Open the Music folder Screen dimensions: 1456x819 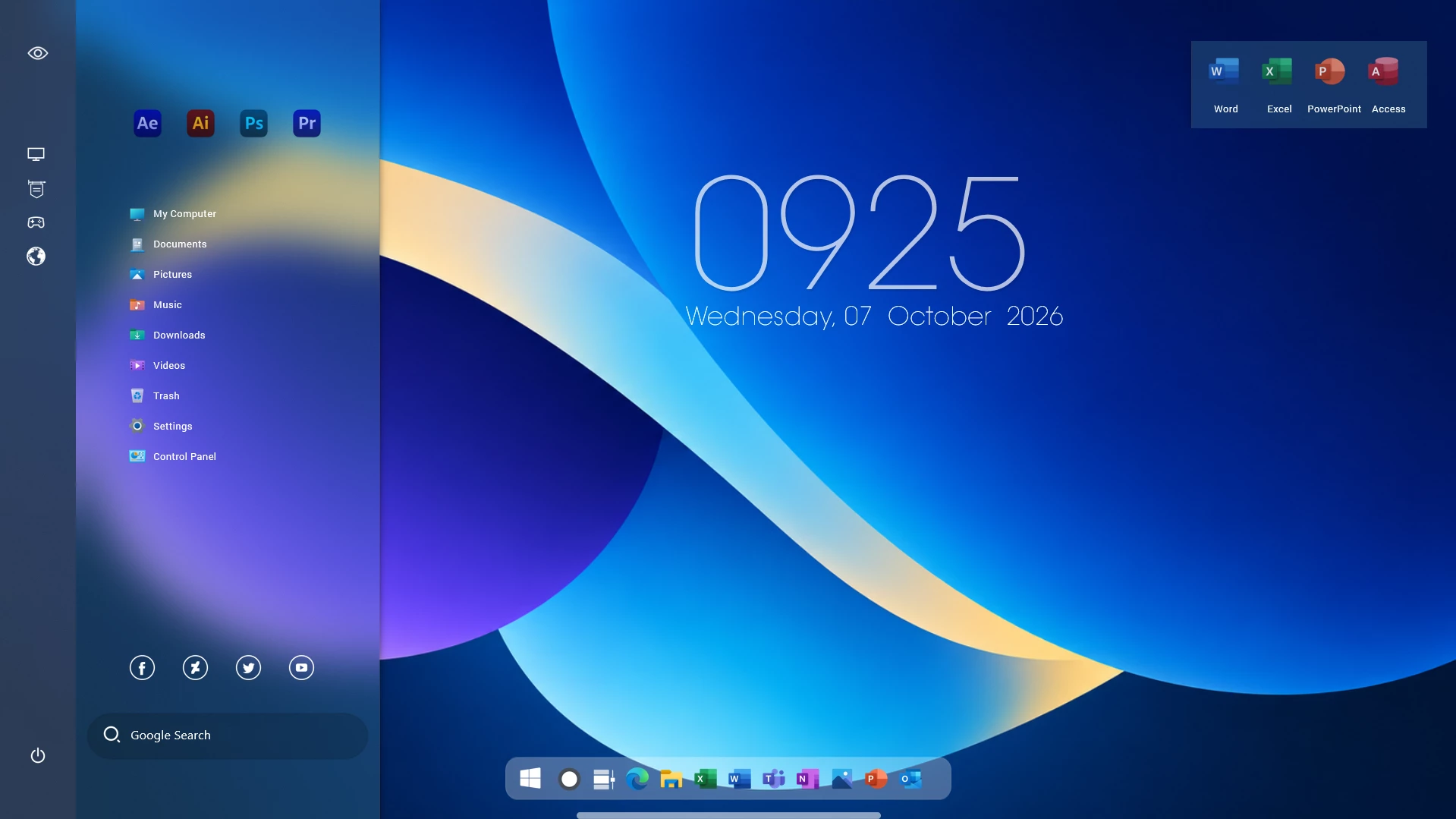point(156,305)
